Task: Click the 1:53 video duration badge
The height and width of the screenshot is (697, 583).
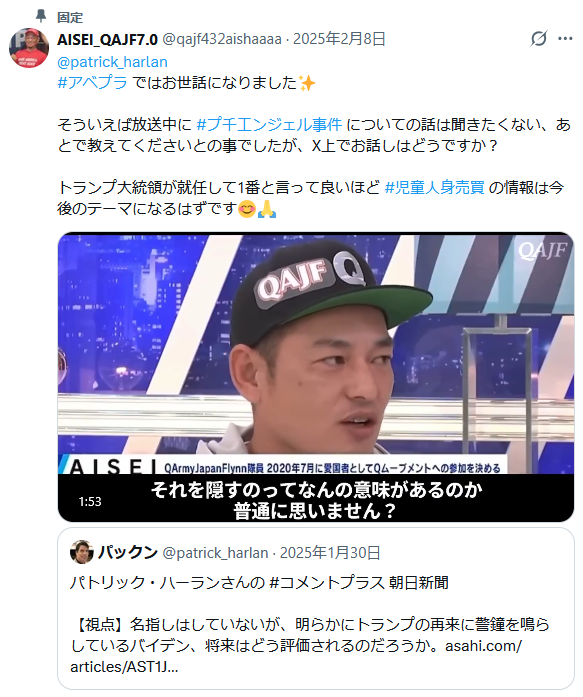Action: click(x=90, y=501)
